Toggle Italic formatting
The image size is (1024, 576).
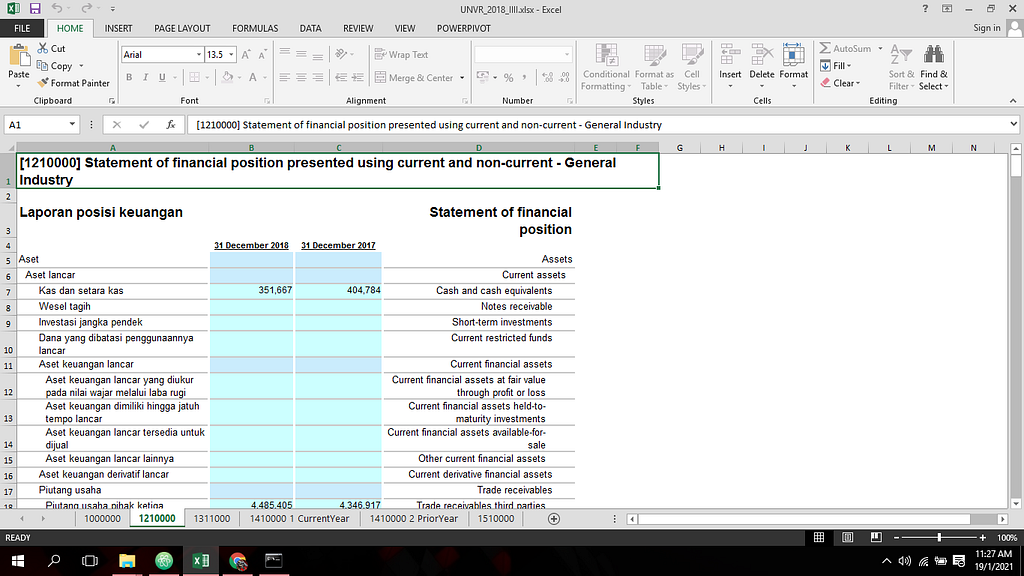[x=146, y=77]
